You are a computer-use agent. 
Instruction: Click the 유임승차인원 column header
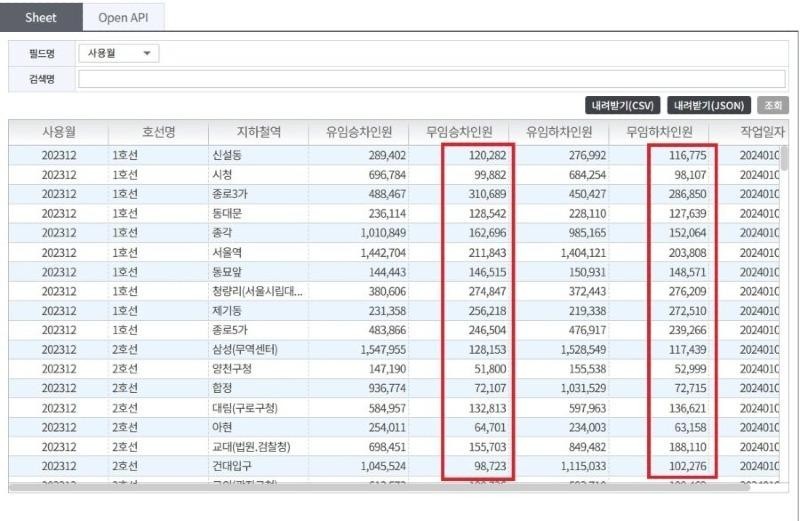coord(358,132)
